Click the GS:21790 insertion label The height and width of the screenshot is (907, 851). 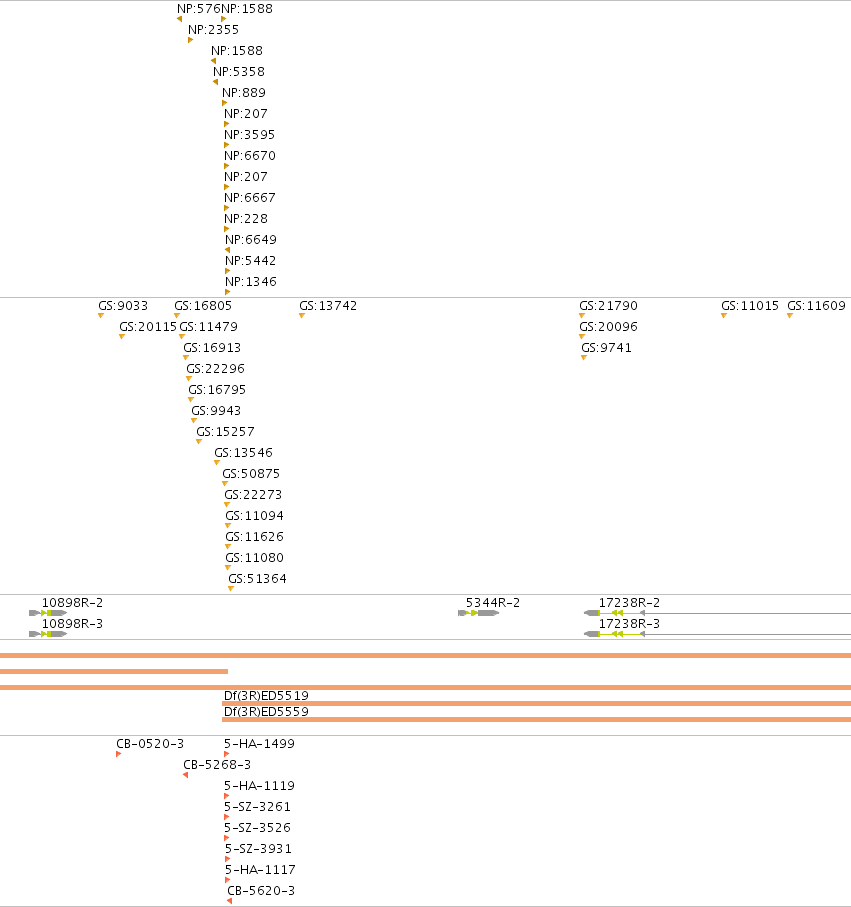pos(608,305)
